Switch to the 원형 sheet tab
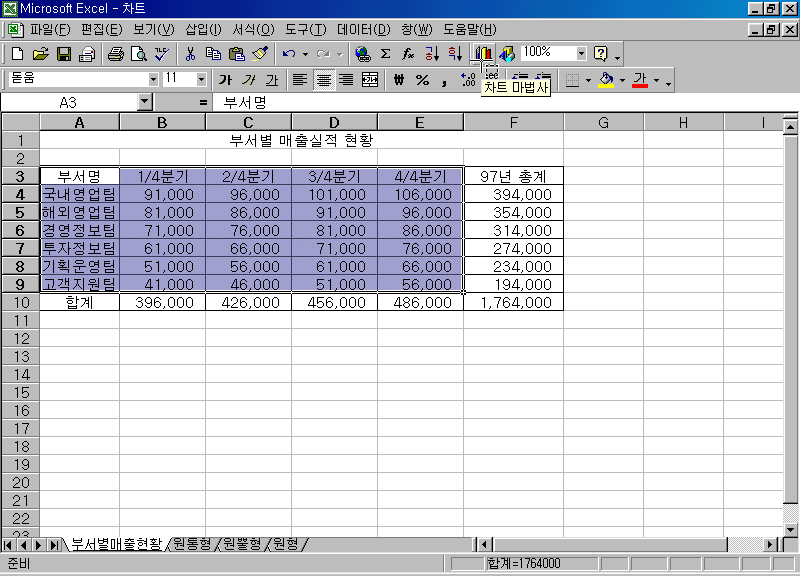This screenshot has width=800, height=576. [x=286, y=544]
